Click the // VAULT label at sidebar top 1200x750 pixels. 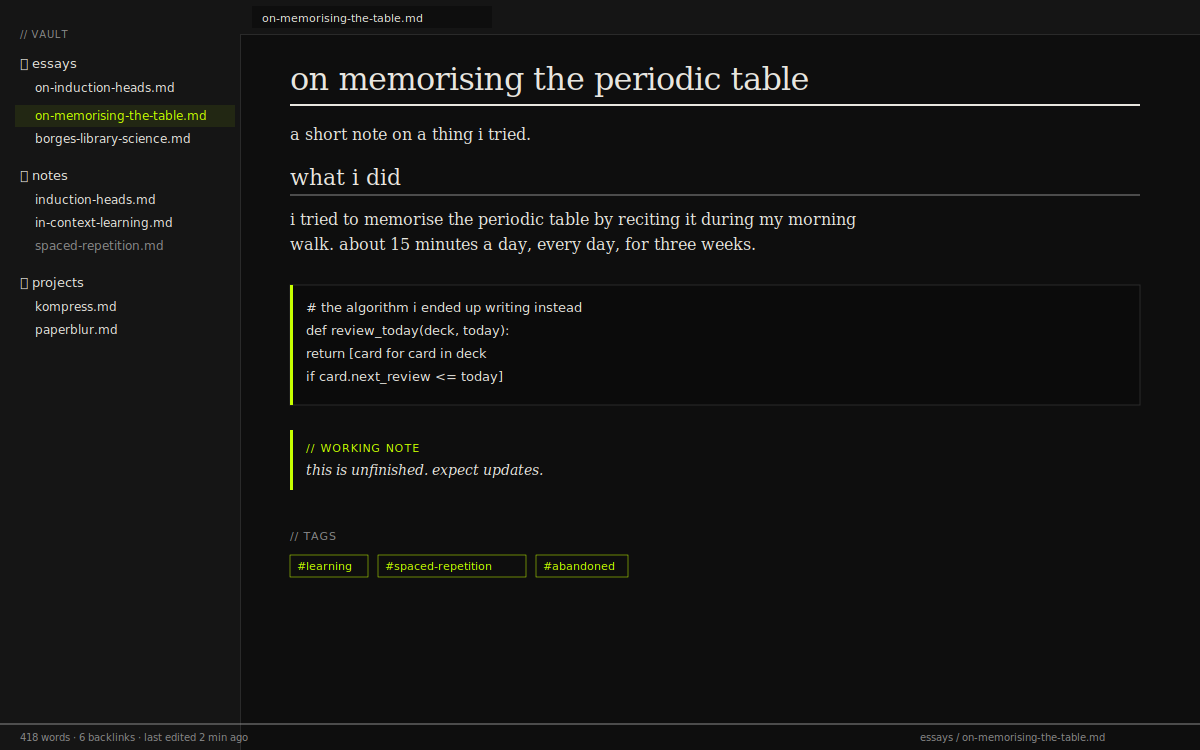pyautogui.click(x=43, y=33)
